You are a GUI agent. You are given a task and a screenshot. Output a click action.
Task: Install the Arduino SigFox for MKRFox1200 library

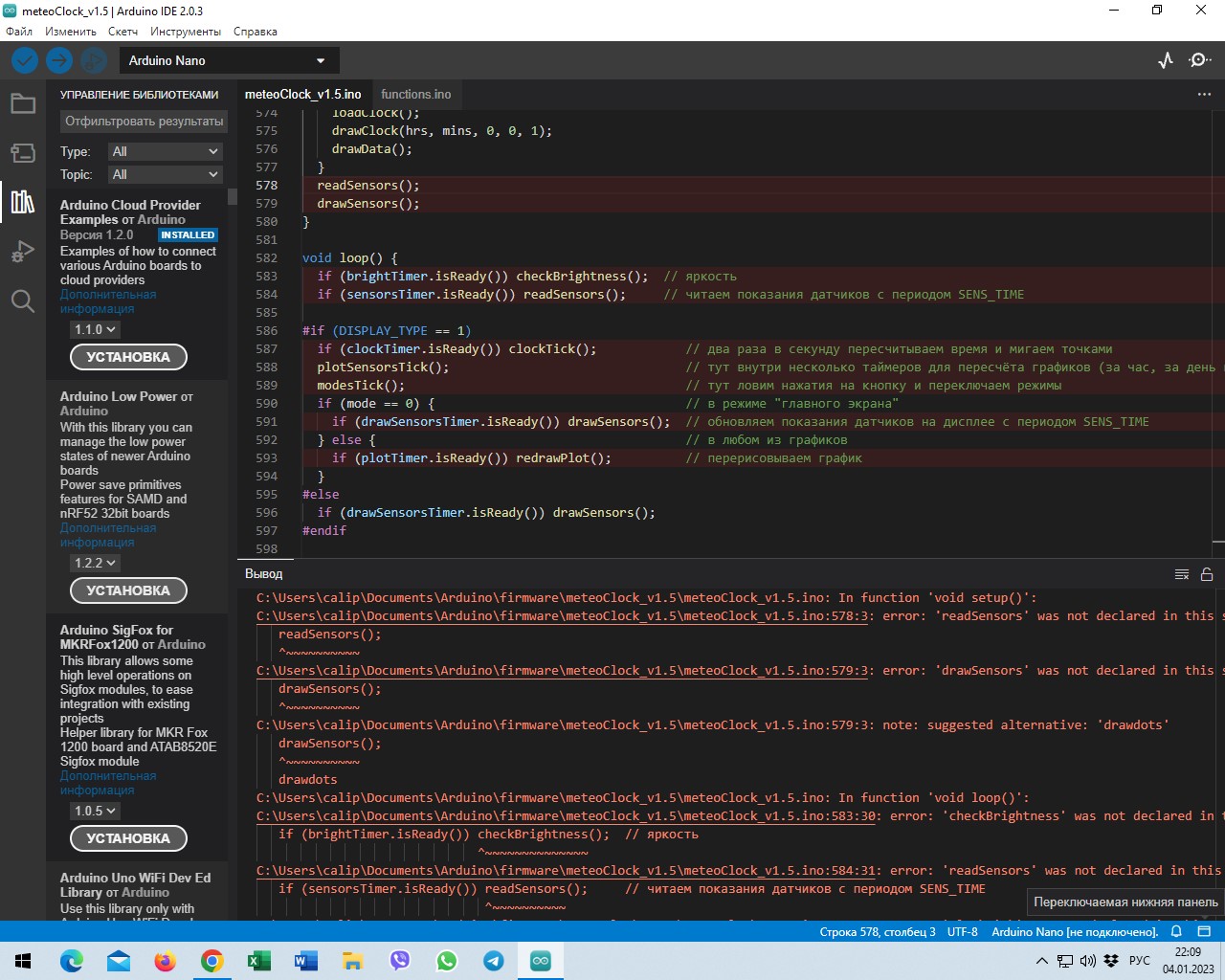coord(128,838)
